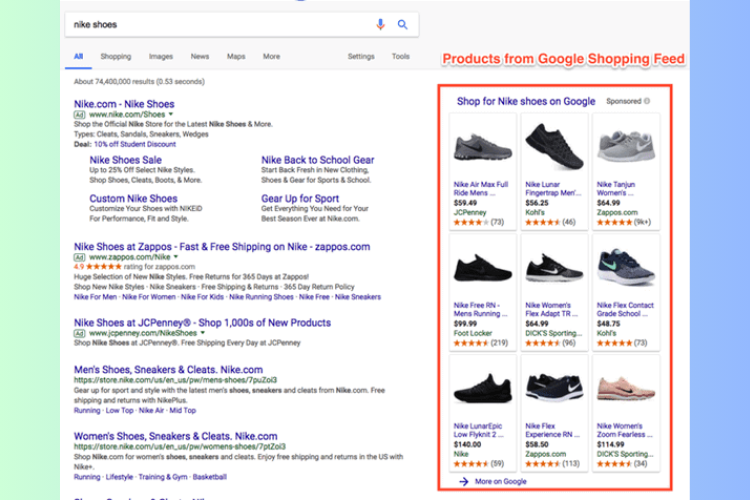The image size is (750, 500).
Task: Click the Mid Top link
Action: pyautogui.click(x=183, y=411)
